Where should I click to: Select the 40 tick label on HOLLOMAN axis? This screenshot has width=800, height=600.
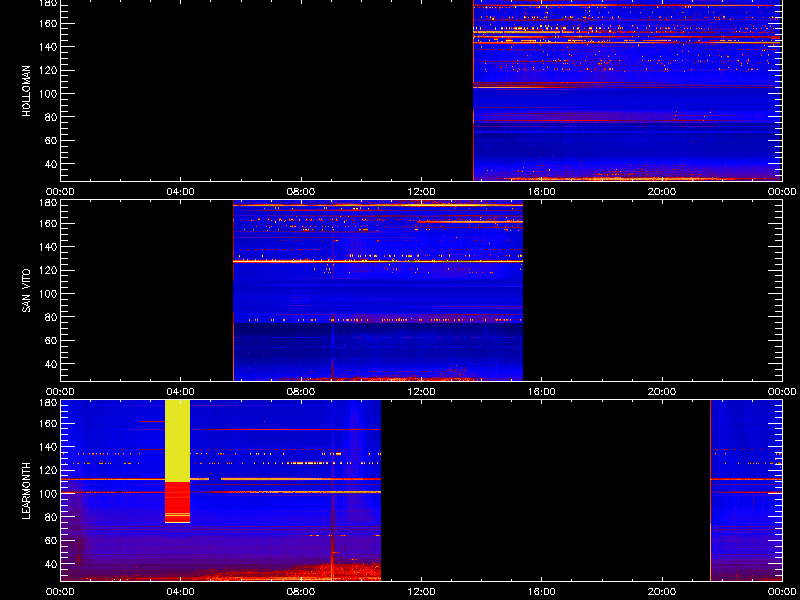(50, 164)
